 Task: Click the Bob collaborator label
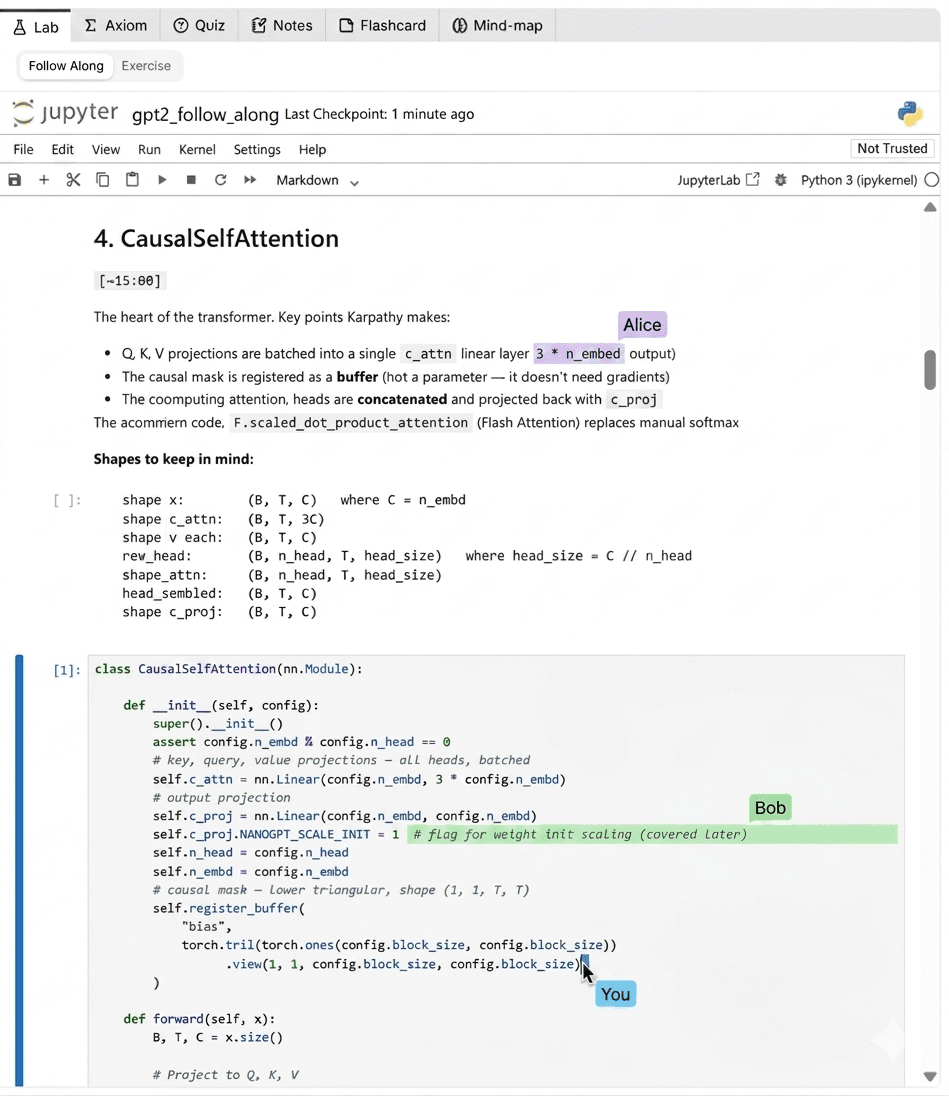tap(770, 808)
